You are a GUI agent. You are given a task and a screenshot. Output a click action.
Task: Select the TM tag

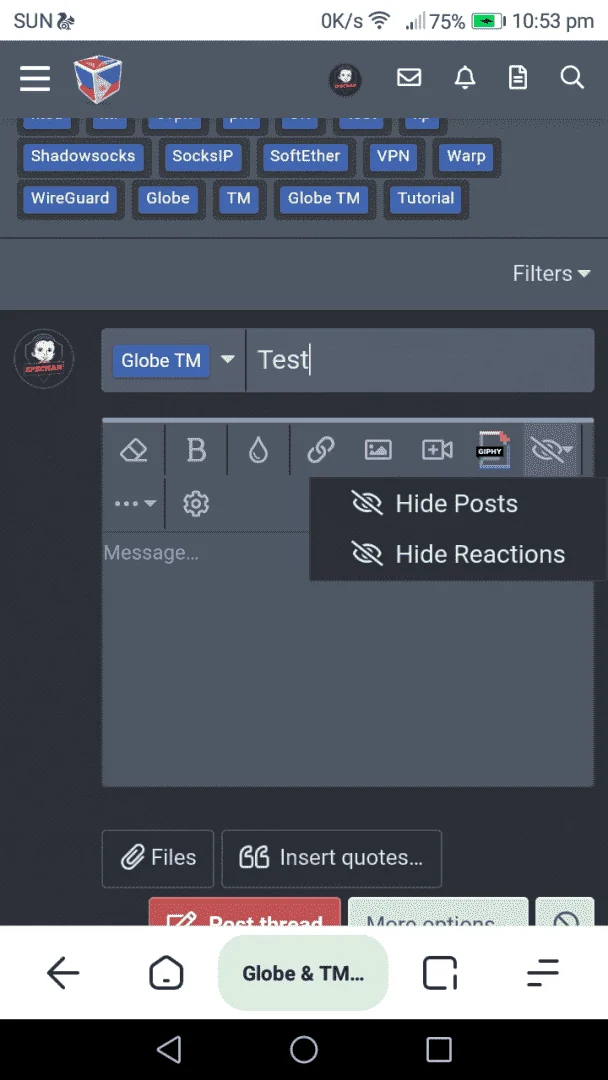click(x=238, y=198)
